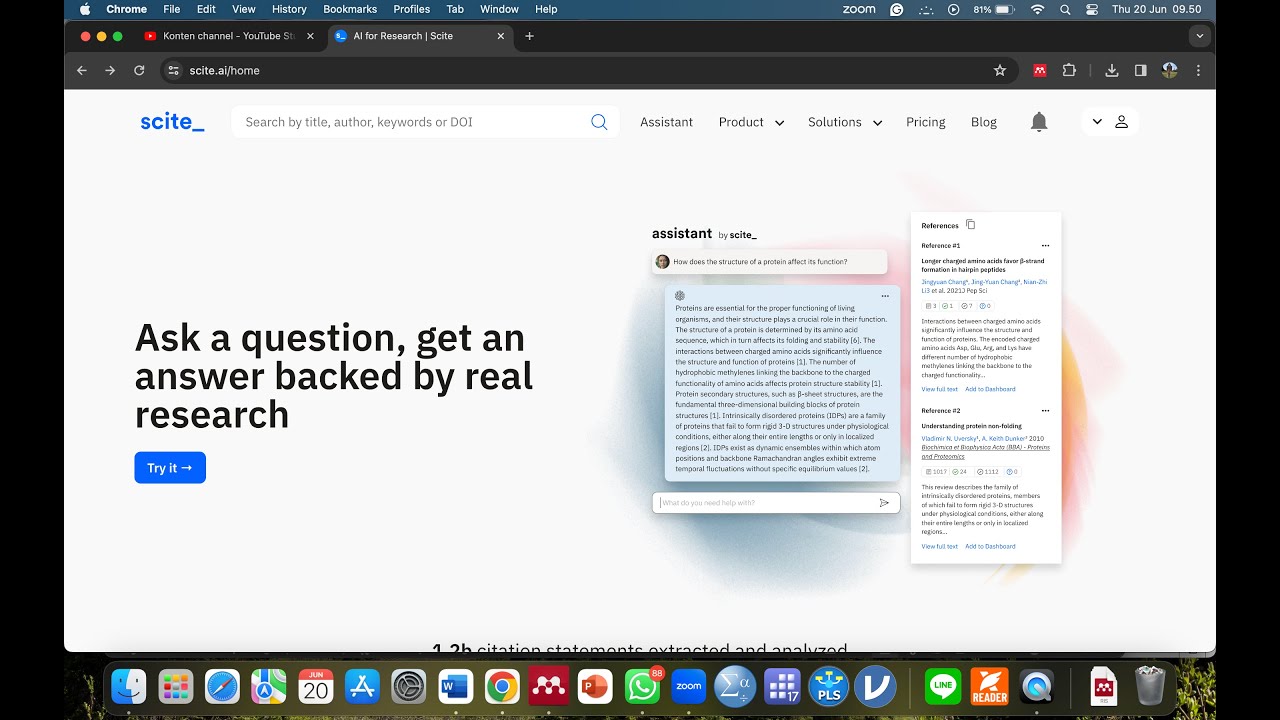
Task: Open Chrome downloads icon
Action: point(1112,70)
